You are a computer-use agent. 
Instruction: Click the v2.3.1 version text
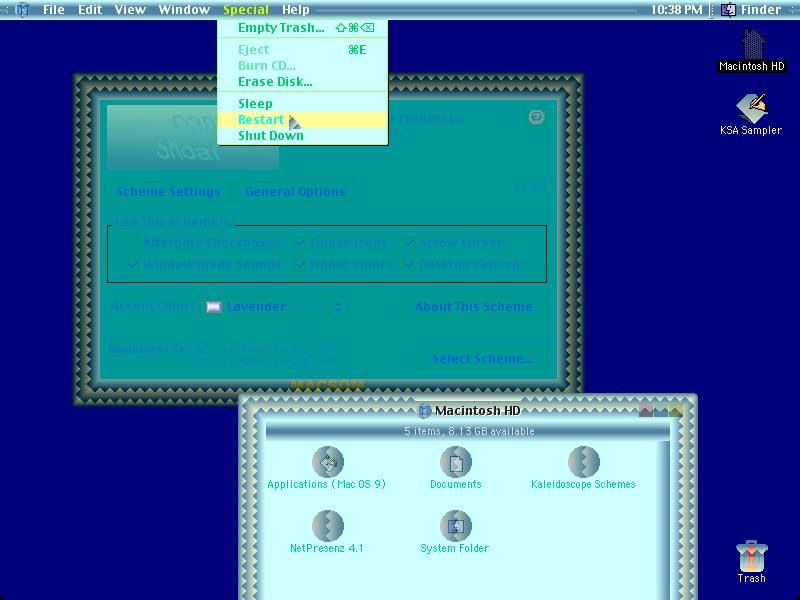pos(530,188)
